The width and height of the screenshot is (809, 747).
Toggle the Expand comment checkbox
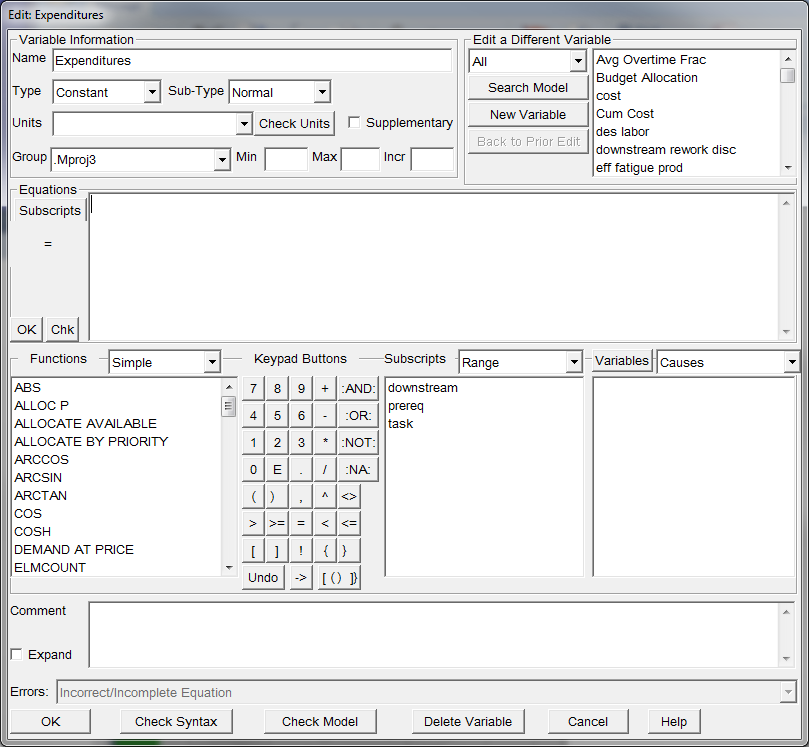tap(16, 655)
